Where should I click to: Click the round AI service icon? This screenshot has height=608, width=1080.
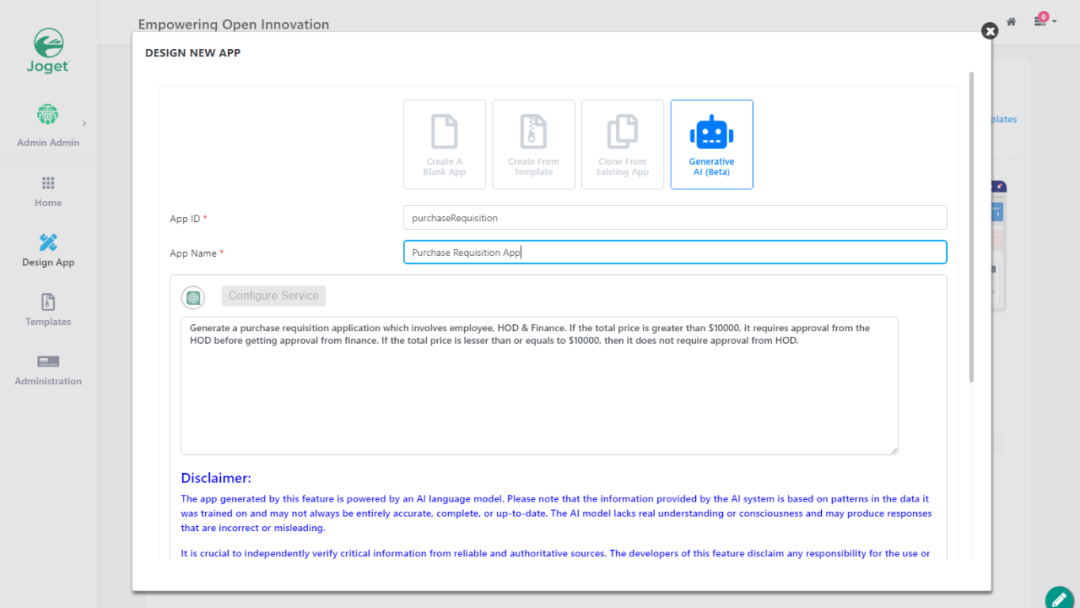click(x=193, y=297)
